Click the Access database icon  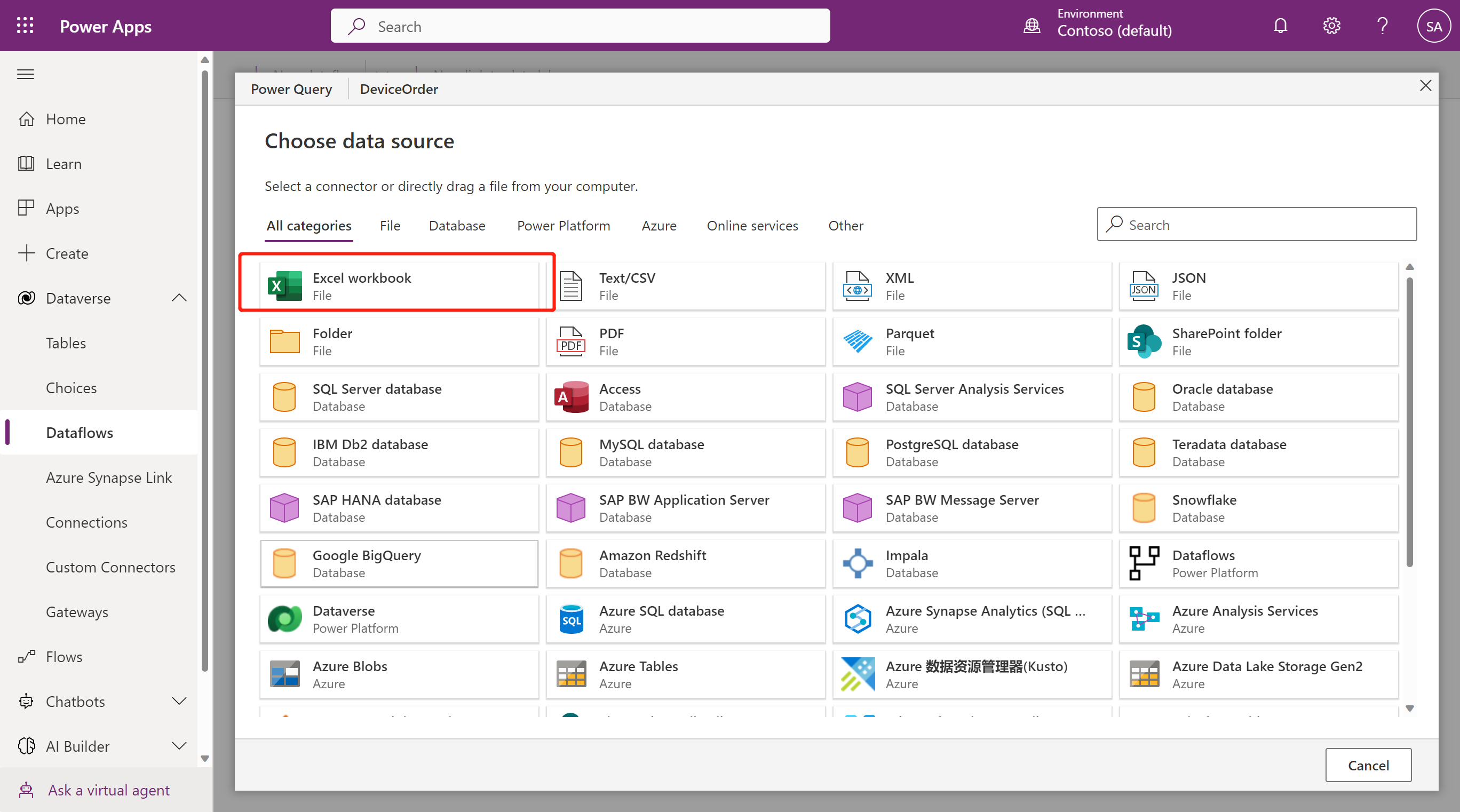571,396
